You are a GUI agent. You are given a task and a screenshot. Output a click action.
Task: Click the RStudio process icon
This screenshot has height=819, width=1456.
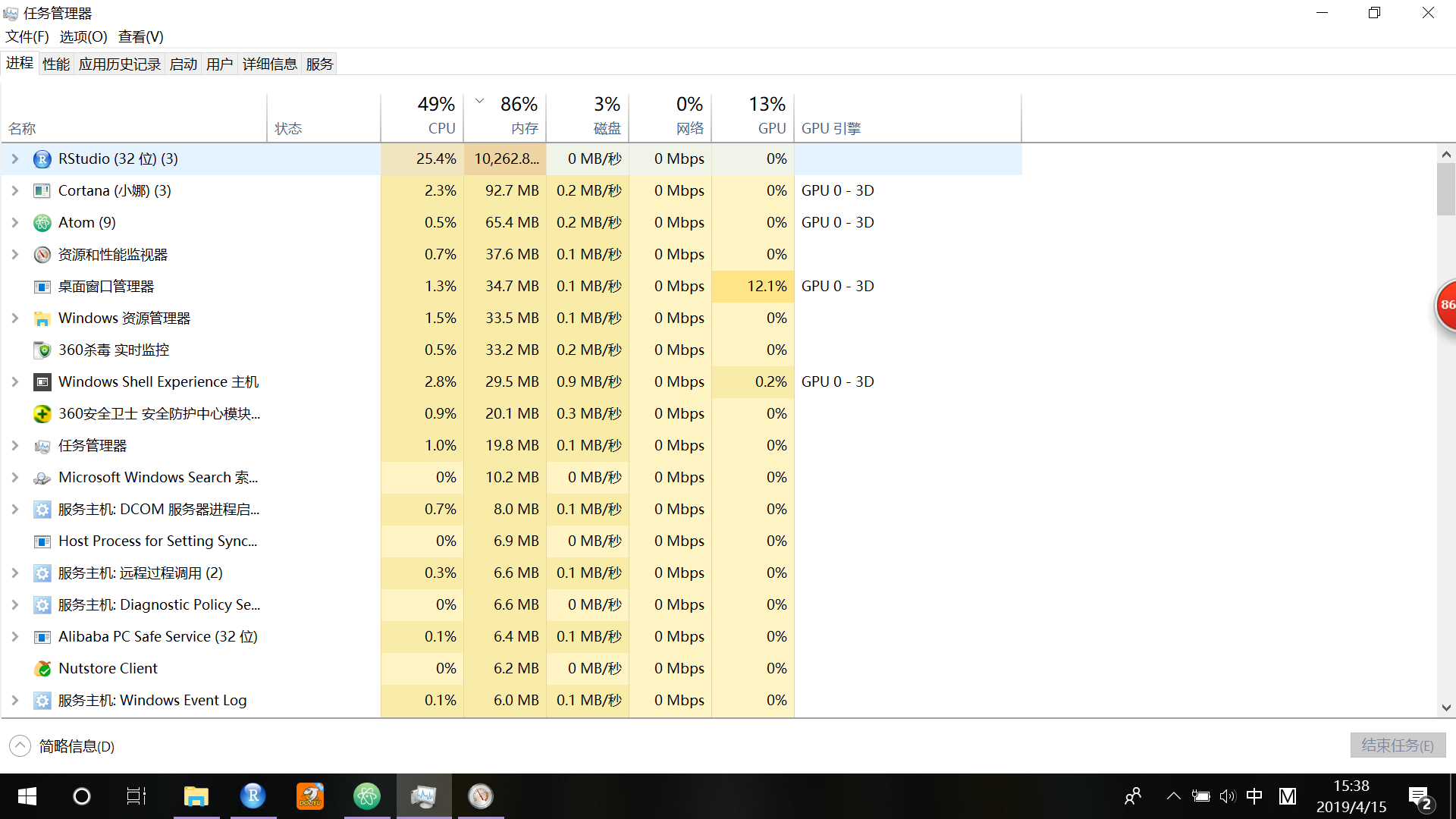pyautogui.click(x=42, y=159)
